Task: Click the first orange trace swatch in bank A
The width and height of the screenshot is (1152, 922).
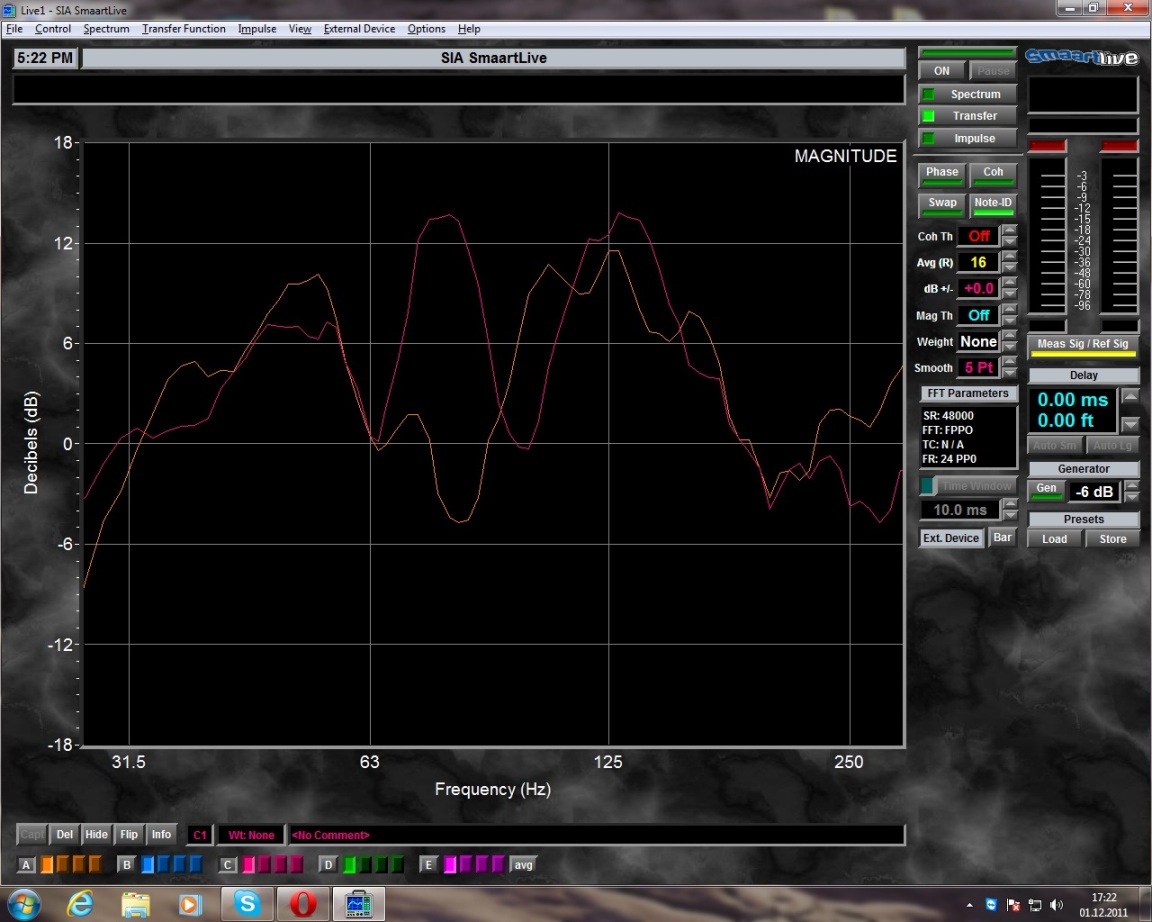Action: (47, 864)
